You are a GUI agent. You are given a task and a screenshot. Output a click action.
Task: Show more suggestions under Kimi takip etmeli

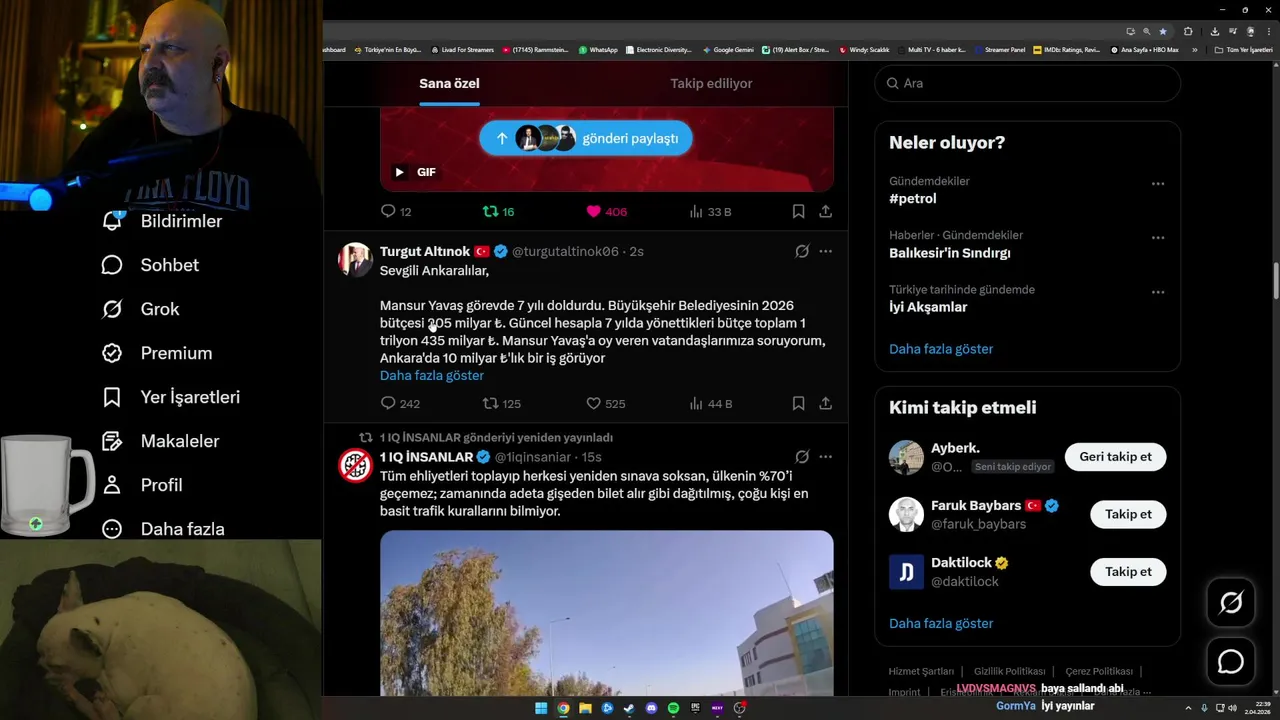tap(941, 623)
